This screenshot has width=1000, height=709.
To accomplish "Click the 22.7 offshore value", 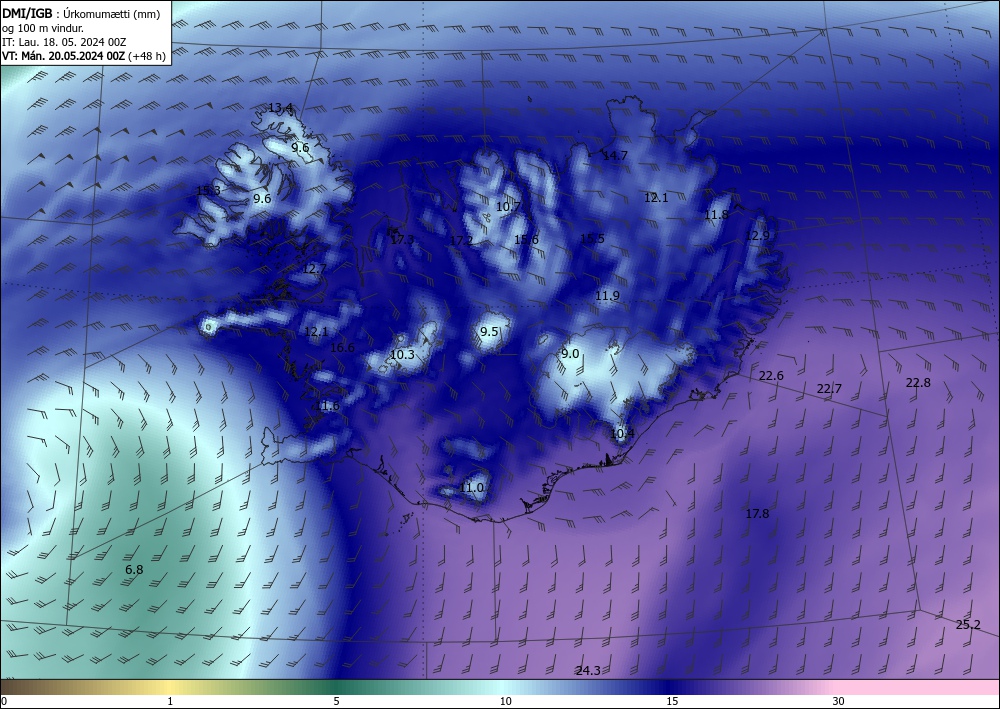I will (x=829, y=388).
